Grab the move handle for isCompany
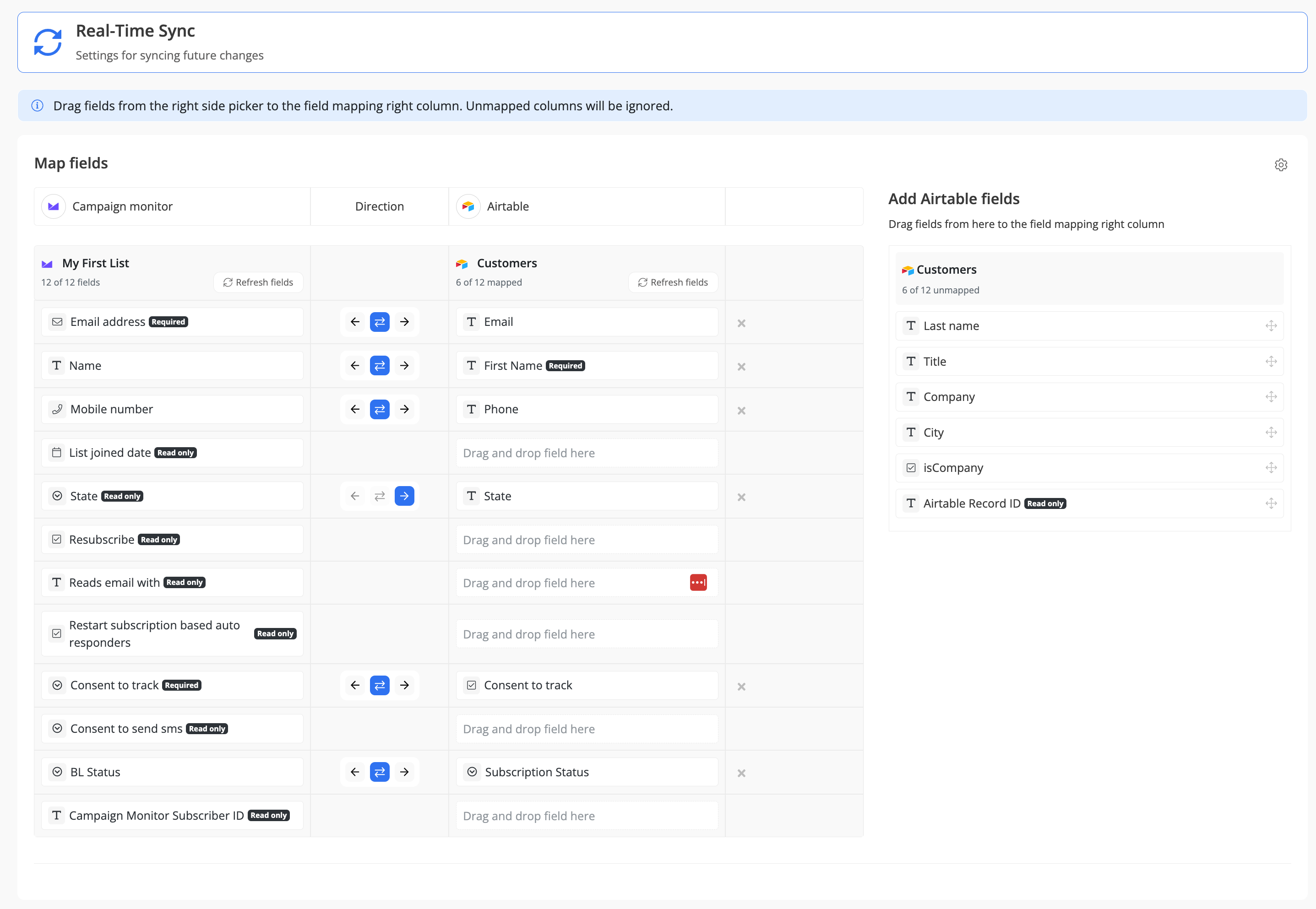The height and width of the screenshot is (909, 1316). [1271, 468]
